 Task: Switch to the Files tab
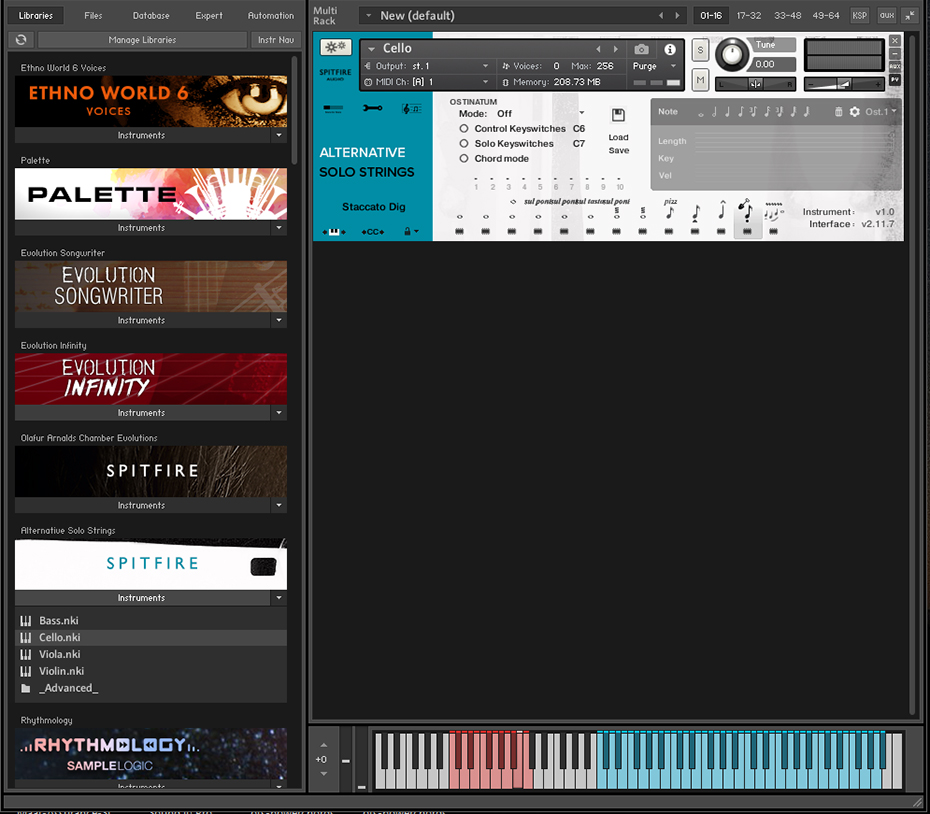click(93, 15)
